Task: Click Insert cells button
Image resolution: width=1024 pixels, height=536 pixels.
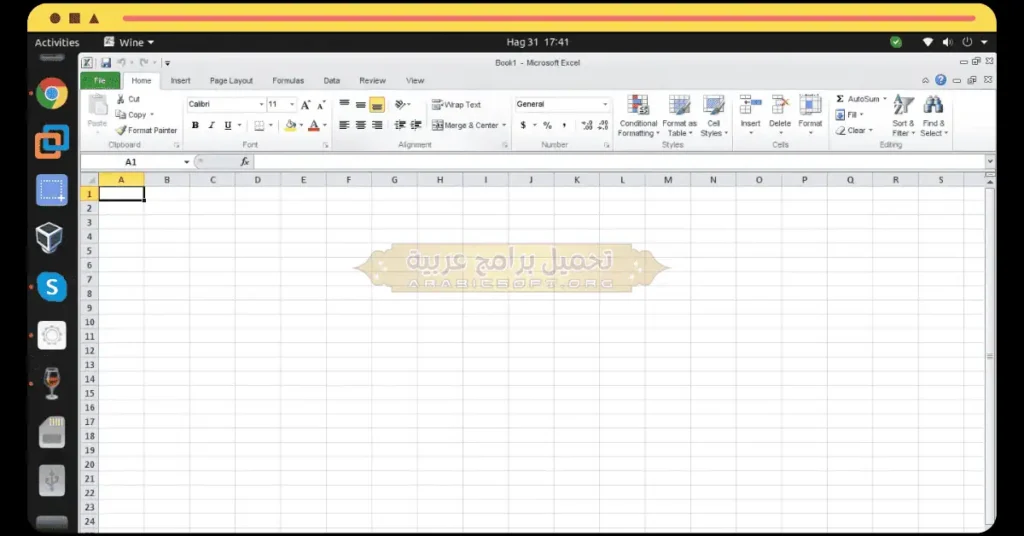Action: coord(750,115)
